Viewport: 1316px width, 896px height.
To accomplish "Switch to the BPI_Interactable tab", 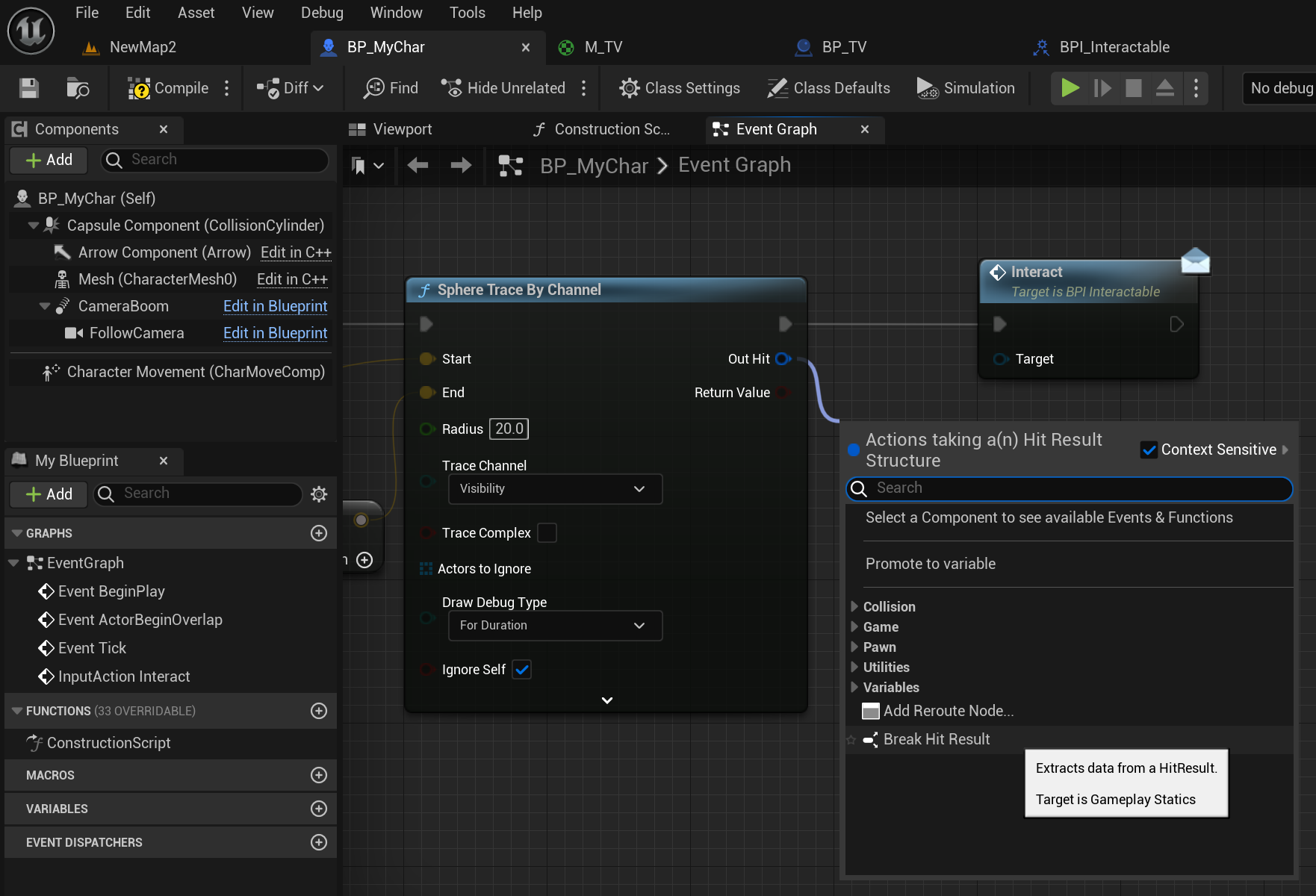I will point(1102,47).
